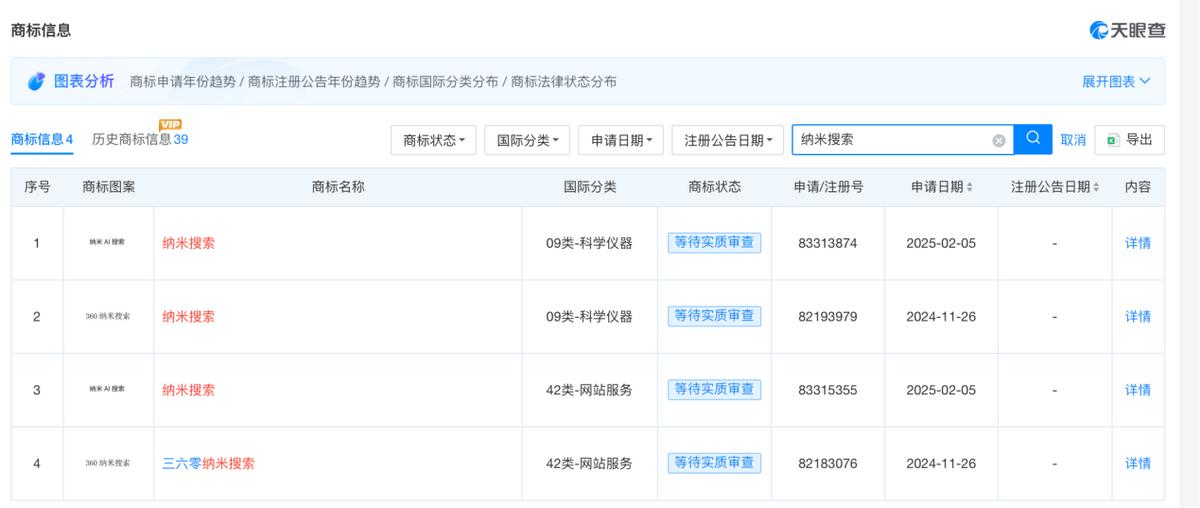The width and height of the screenshot is (1200, 508).
Task: Expand the charts via 展开图表
Action: (1115, 81)
